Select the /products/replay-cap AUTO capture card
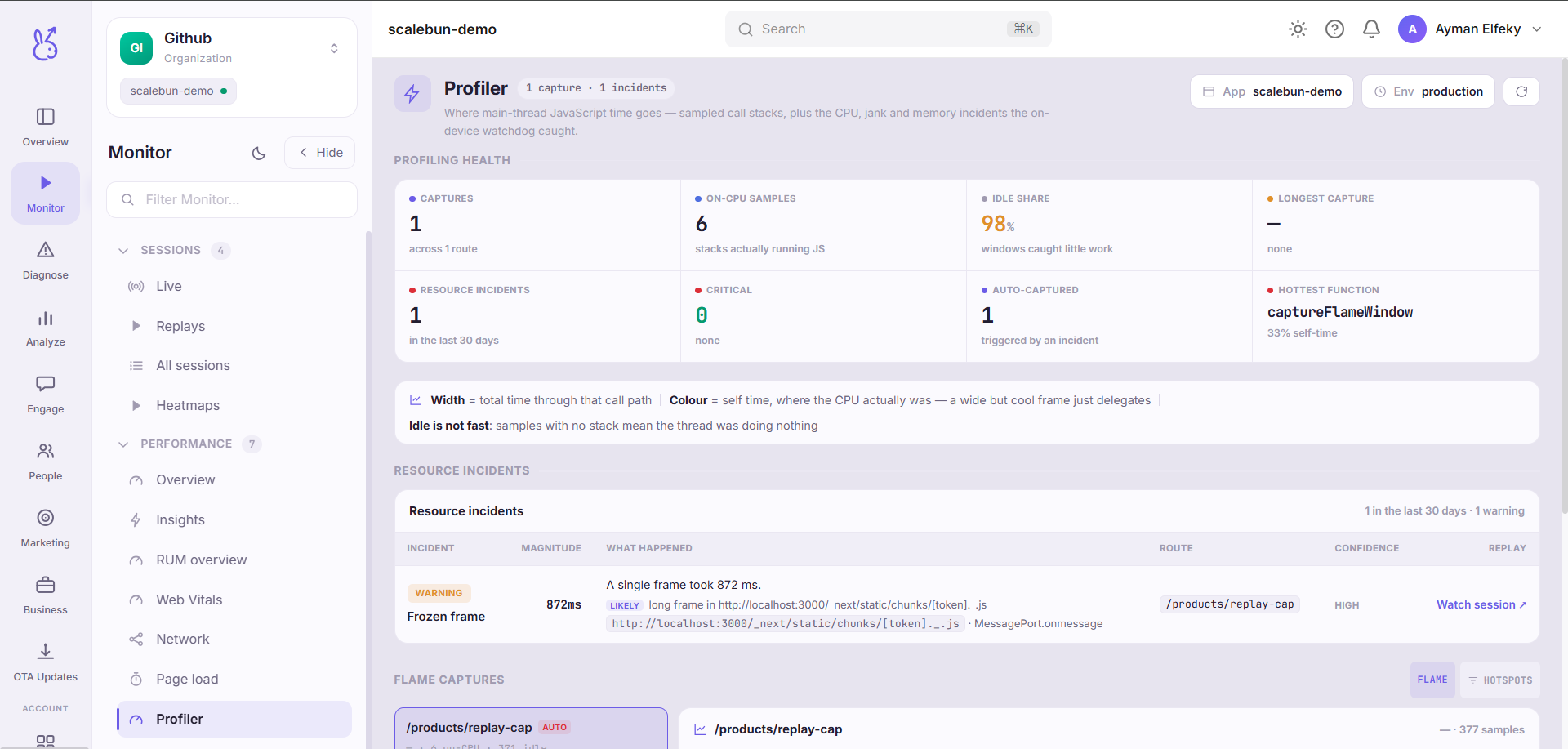This screenshot has width=1568, height=749. pos(531,729)
